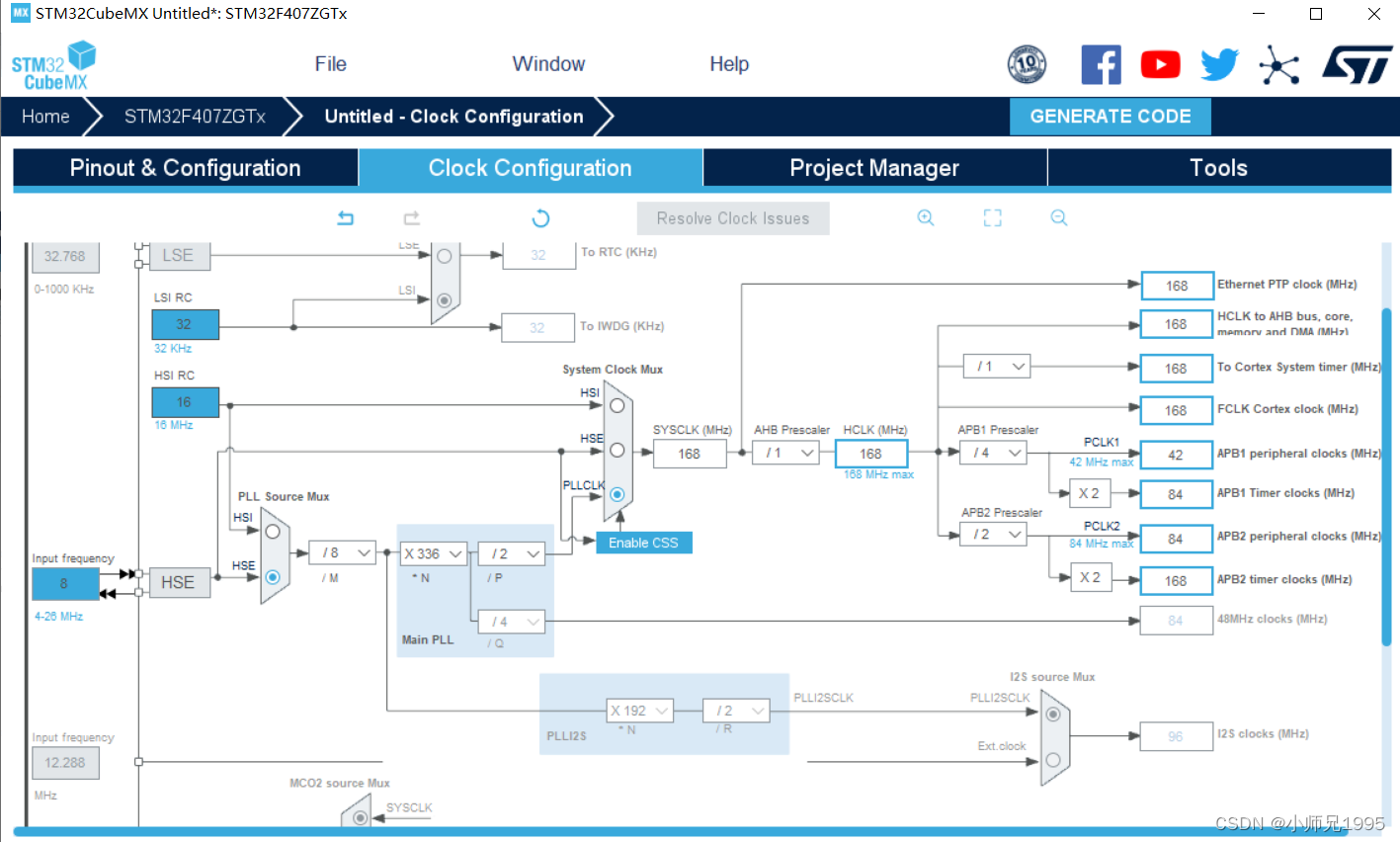Screen dimensions: 1400x842
Task: Select HSI in PLL Source Mux
Action: click(x=273, y=531)
